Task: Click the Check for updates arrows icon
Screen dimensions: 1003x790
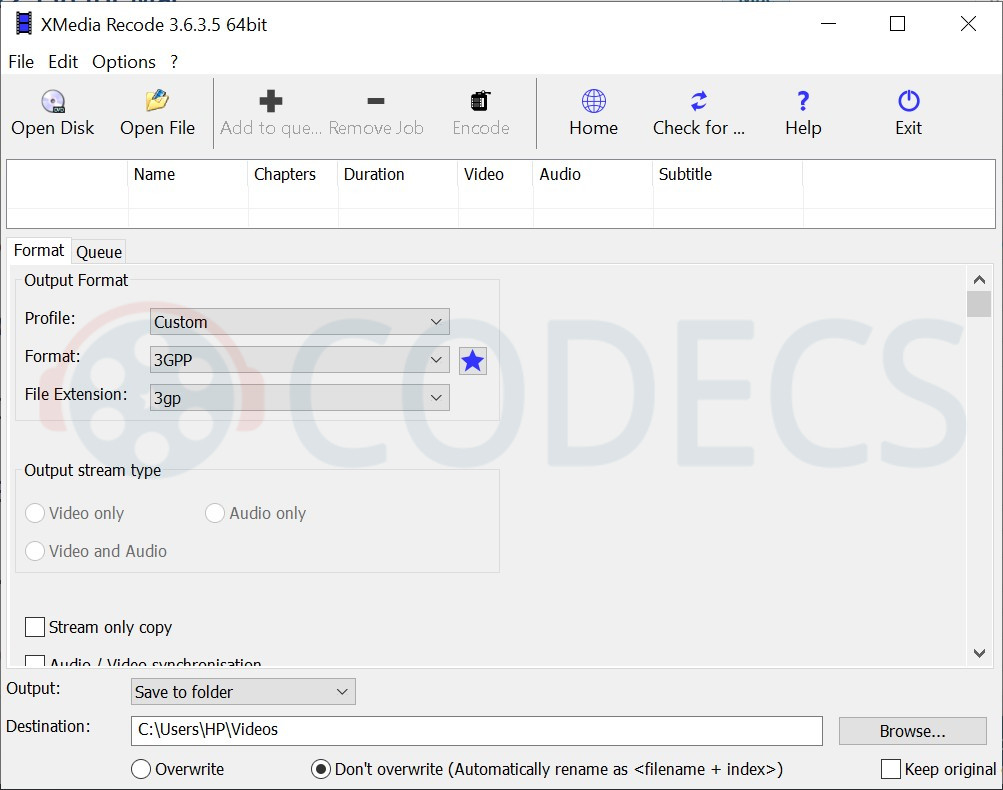Action: [x=699, y=101]
